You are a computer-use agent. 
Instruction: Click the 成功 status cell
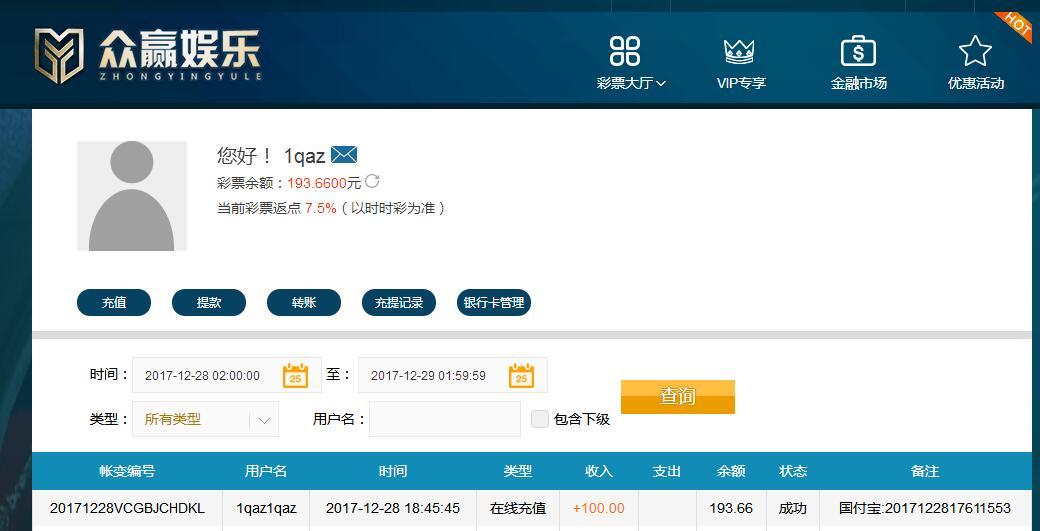[793, 508]
